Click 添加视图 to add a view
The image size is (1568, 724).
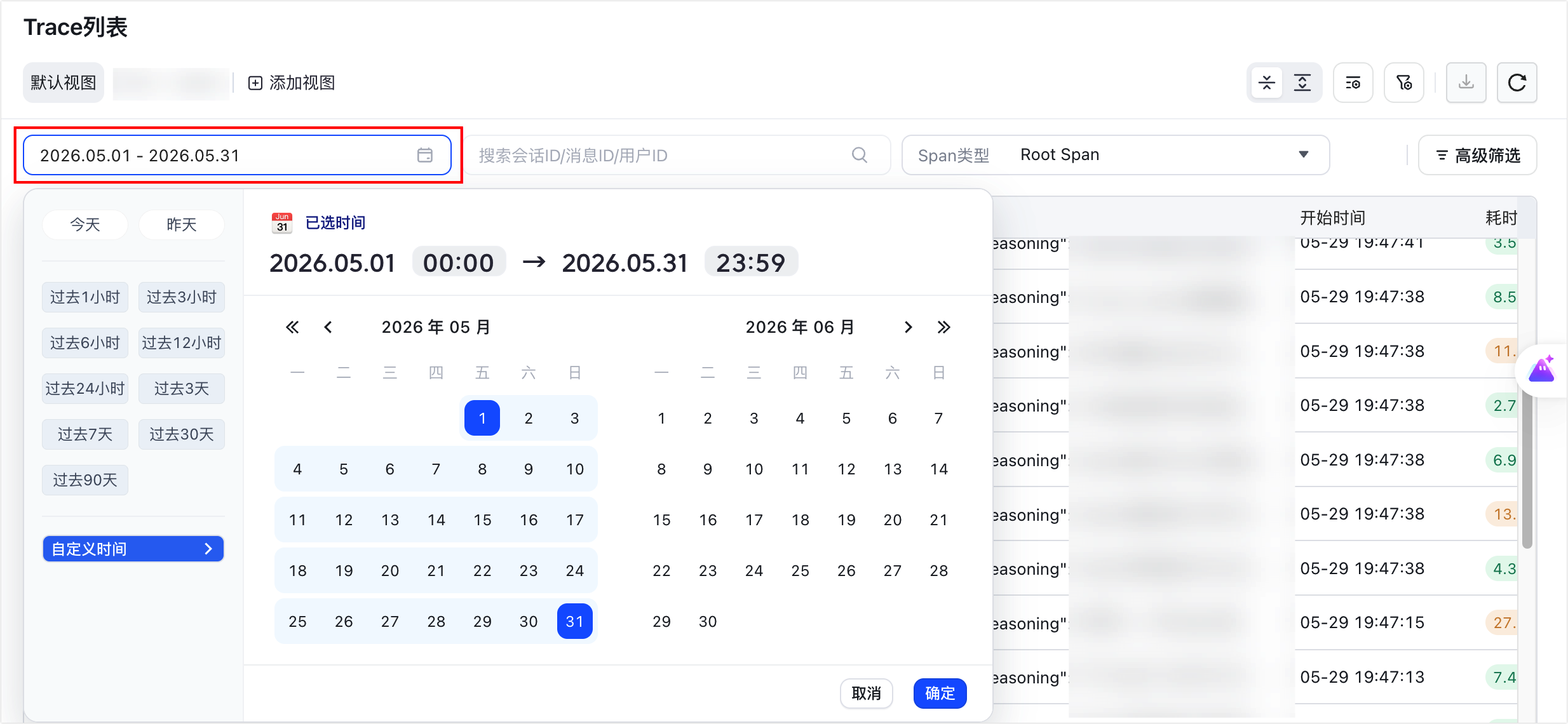tap(292, 83)
